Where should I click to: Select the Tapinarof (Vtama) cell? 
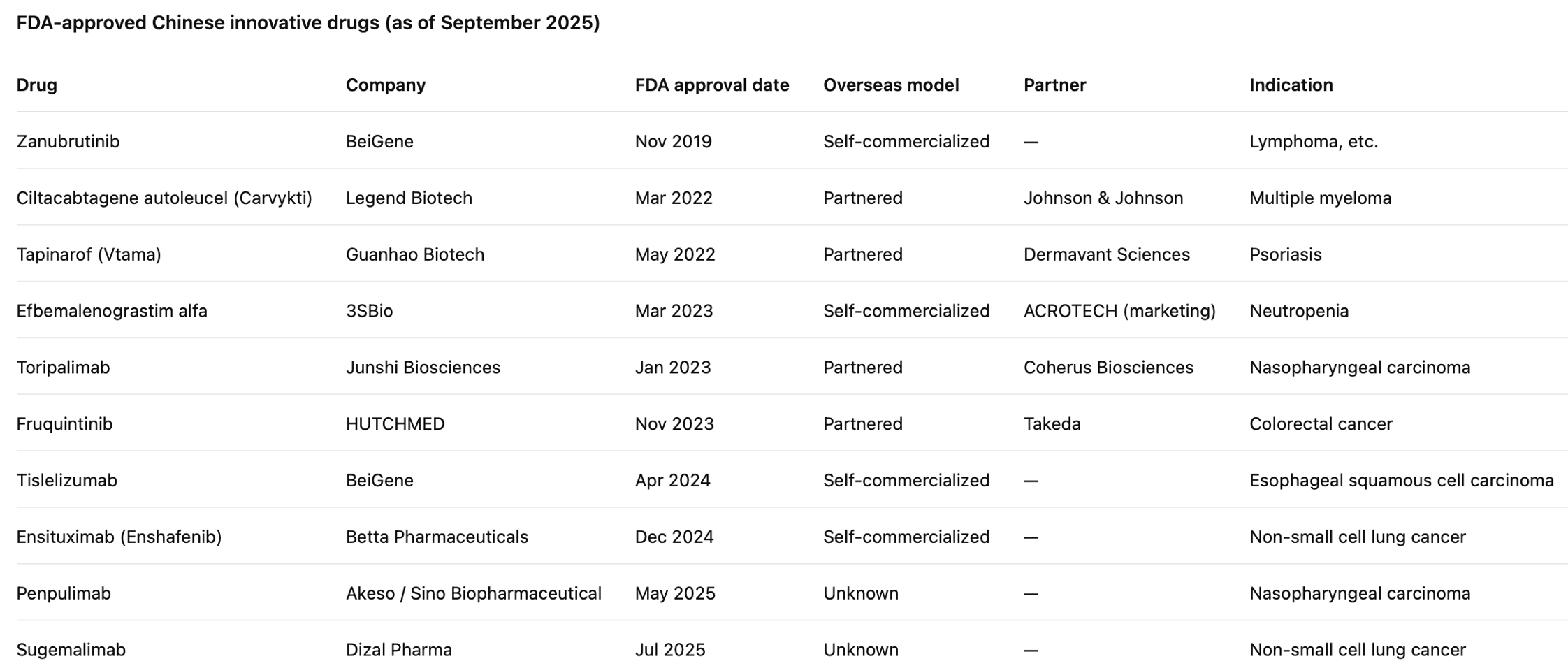coord(89,255)
